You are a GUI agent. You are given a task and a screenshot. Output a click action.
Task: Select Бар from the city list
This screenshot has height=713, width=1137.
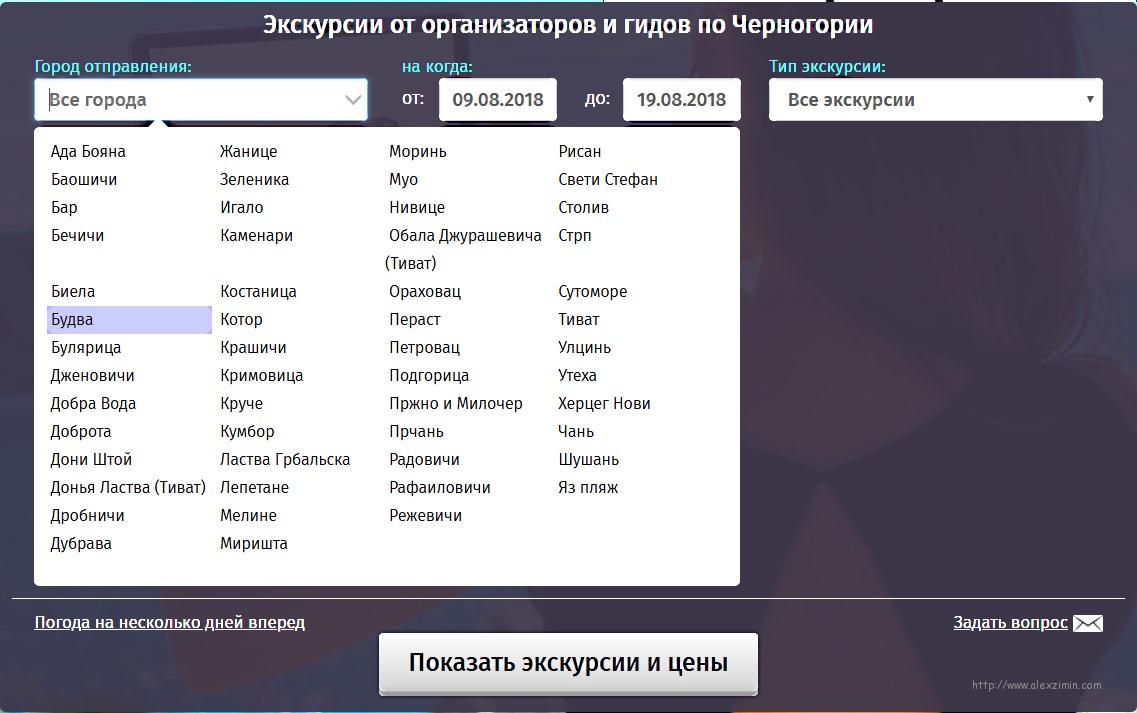(x=64, y=207)
